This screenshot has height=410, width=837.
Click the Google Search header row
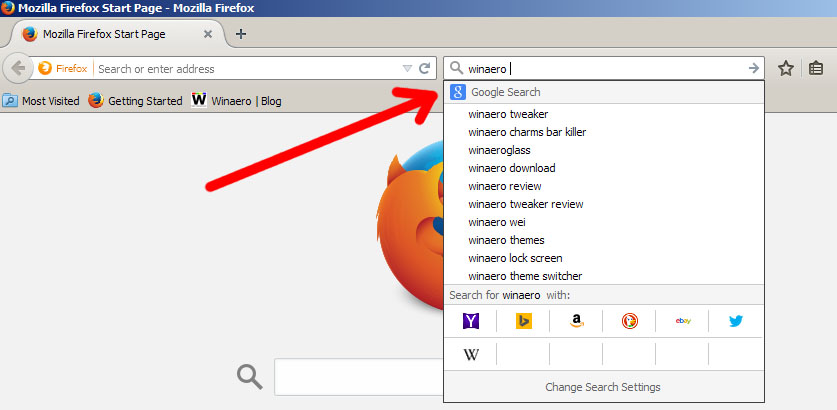(604, 92)
